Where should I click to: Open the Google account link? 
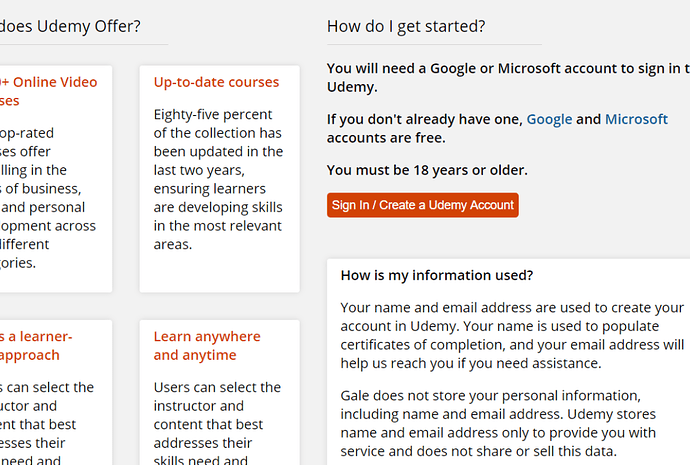(549, 119)
